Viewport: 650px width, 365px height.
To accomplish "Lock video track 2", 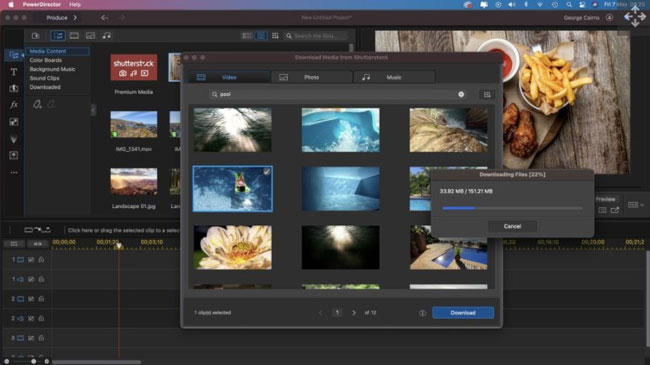I will [41, 299].
